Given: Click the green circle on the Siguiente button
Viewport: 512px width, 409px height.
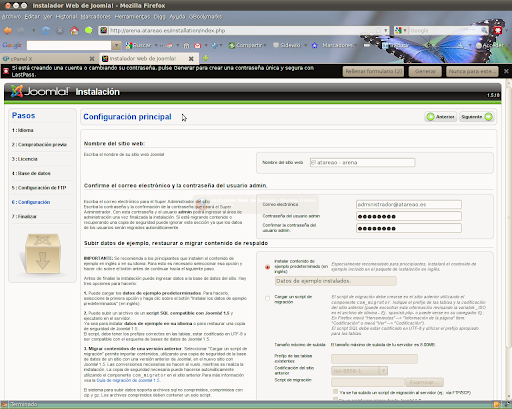Looking at the screenshot, I should click(x=488, y=117).
